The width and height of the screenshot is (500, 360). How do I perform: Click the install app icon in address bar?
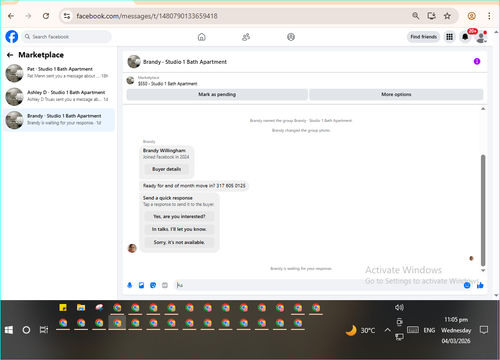point(432,16)
